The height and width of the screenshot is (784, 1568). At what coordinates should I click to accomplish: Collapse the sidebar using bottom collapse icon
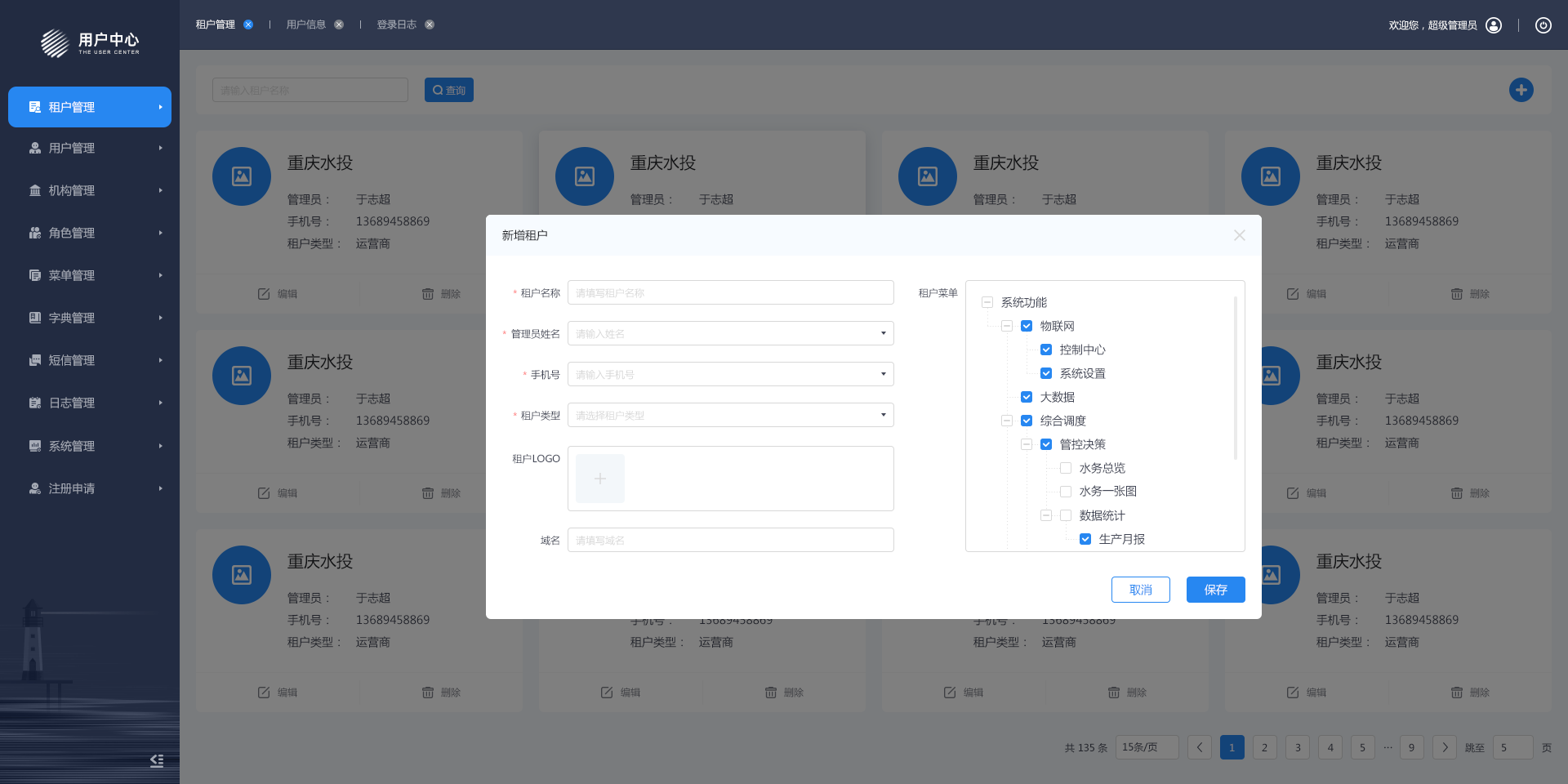157,760
